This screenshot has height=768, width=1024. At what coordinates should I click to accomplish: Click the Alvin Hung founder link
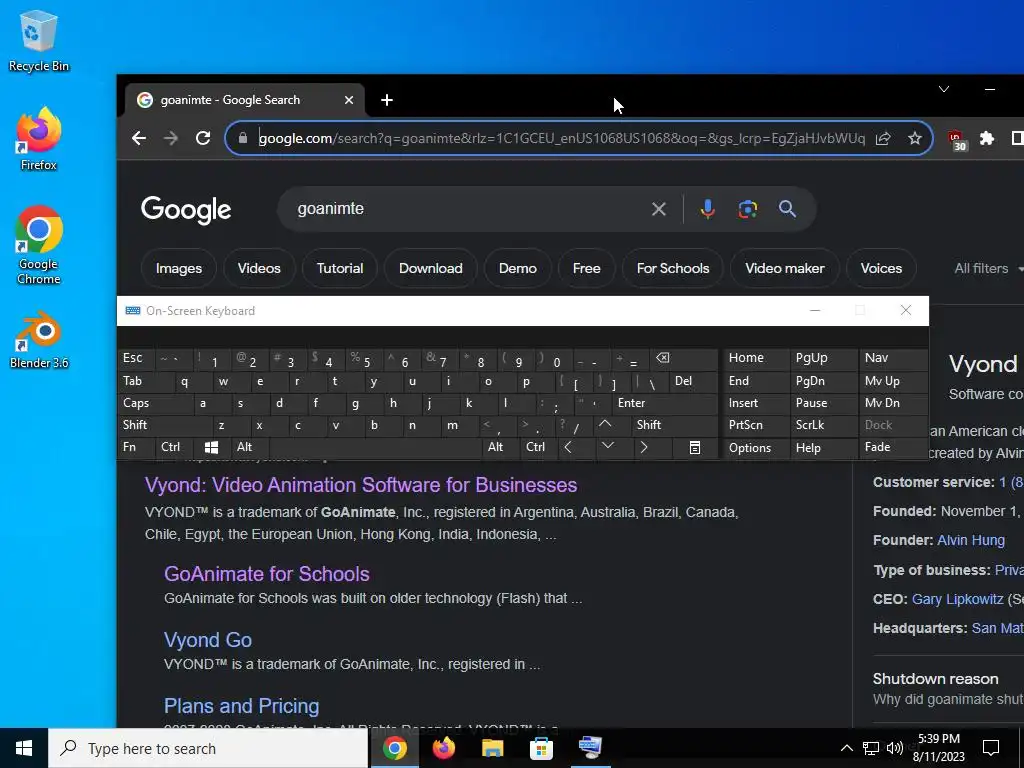[x=970, y=540]
